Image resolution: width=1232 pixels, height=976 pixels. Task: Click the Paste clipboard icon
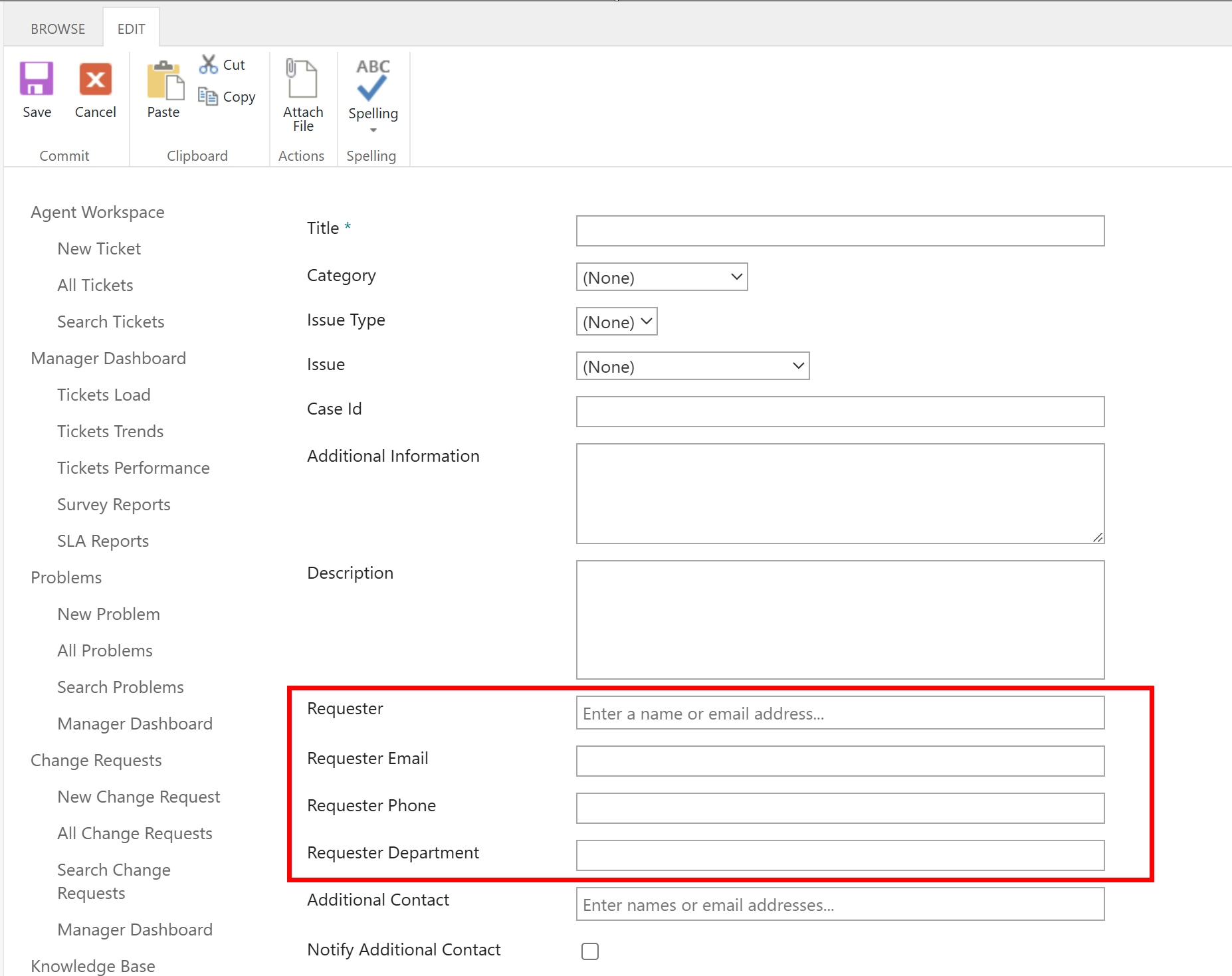(165, 80)
